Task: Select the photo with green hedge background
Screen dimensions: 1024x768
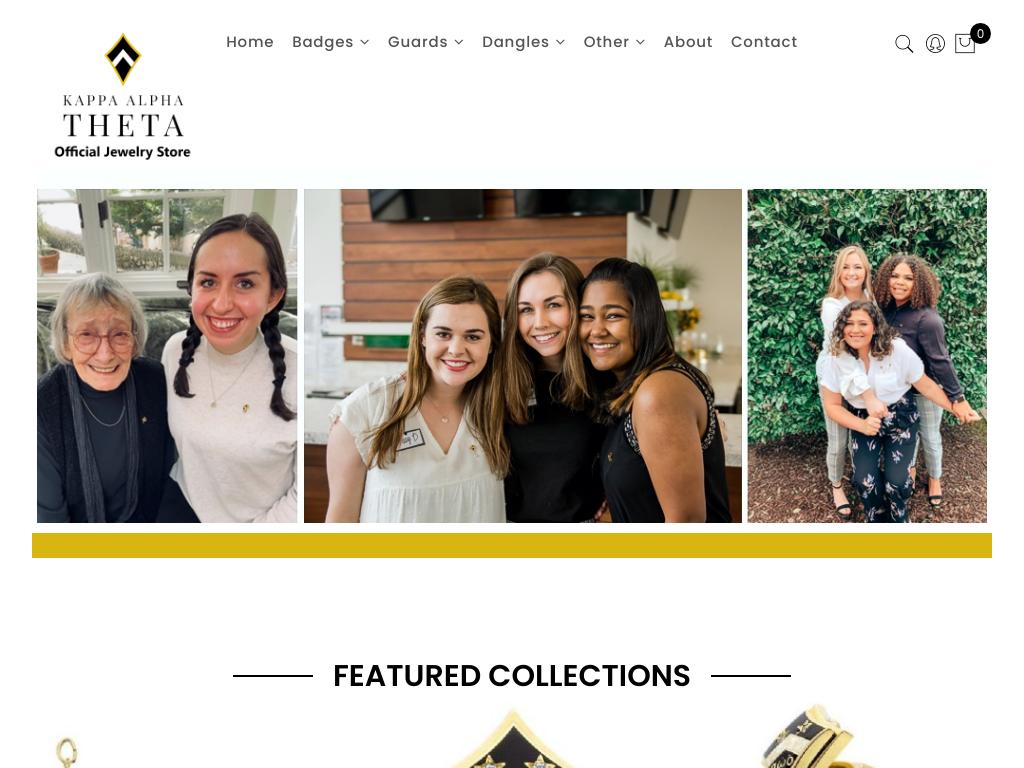Action: tap(867, 356)
